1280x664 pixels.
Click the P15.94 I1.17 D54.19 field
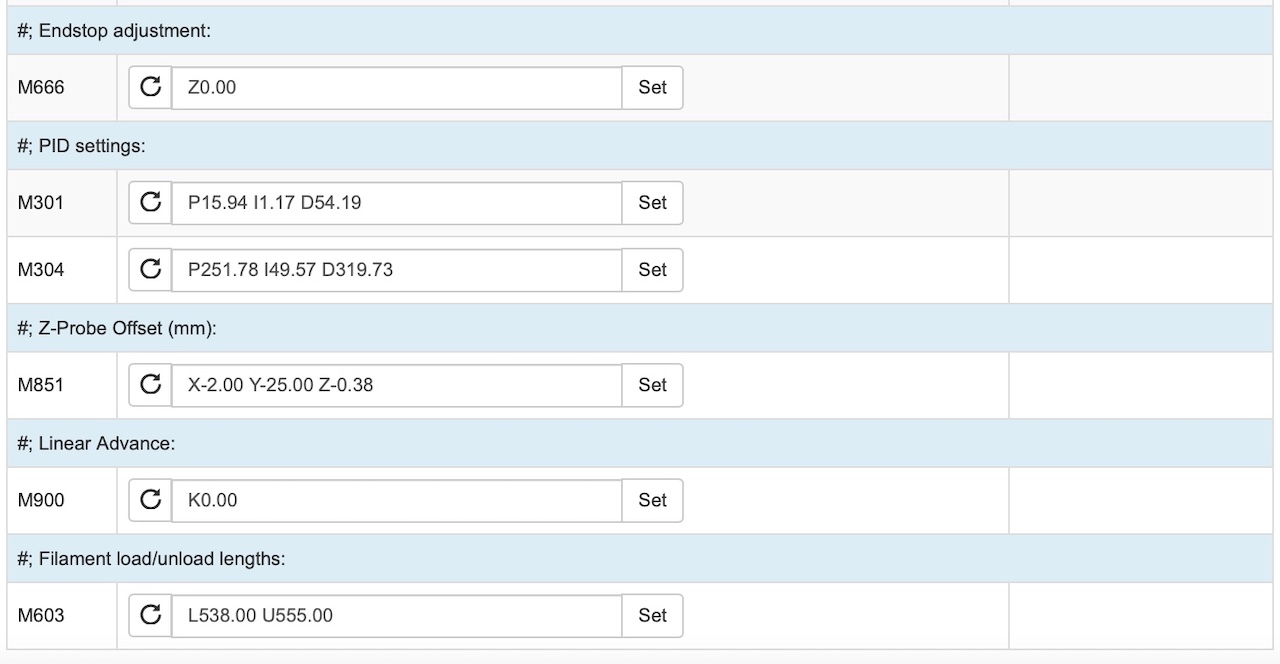point(396,203)
